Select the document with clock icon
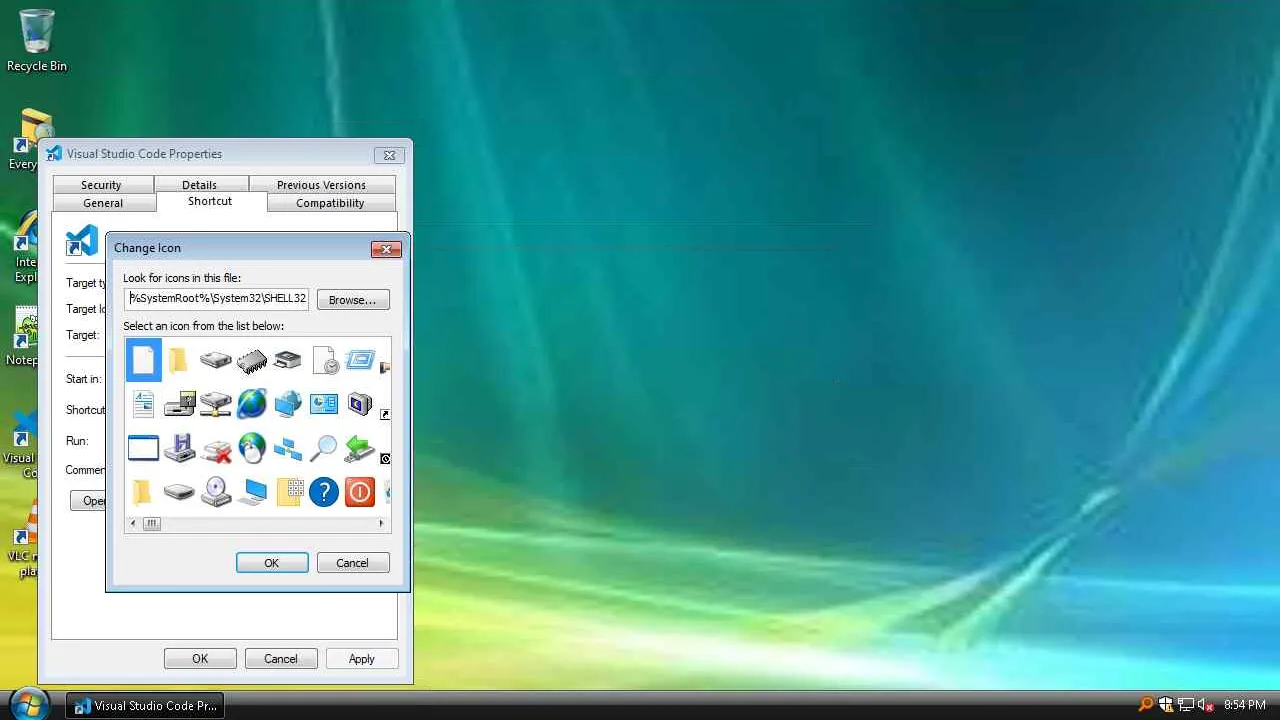 pos(324,360)
